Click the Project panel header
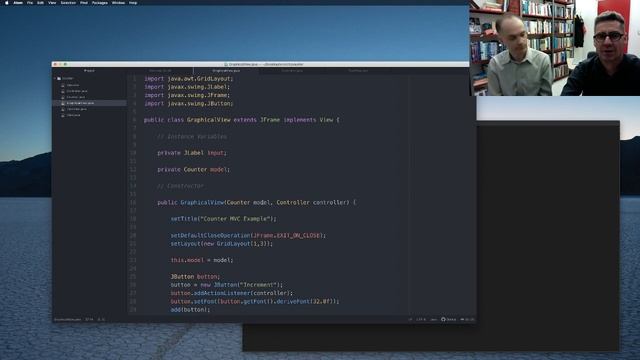Screen dimensions: 640x360 (x=89, y=71)
